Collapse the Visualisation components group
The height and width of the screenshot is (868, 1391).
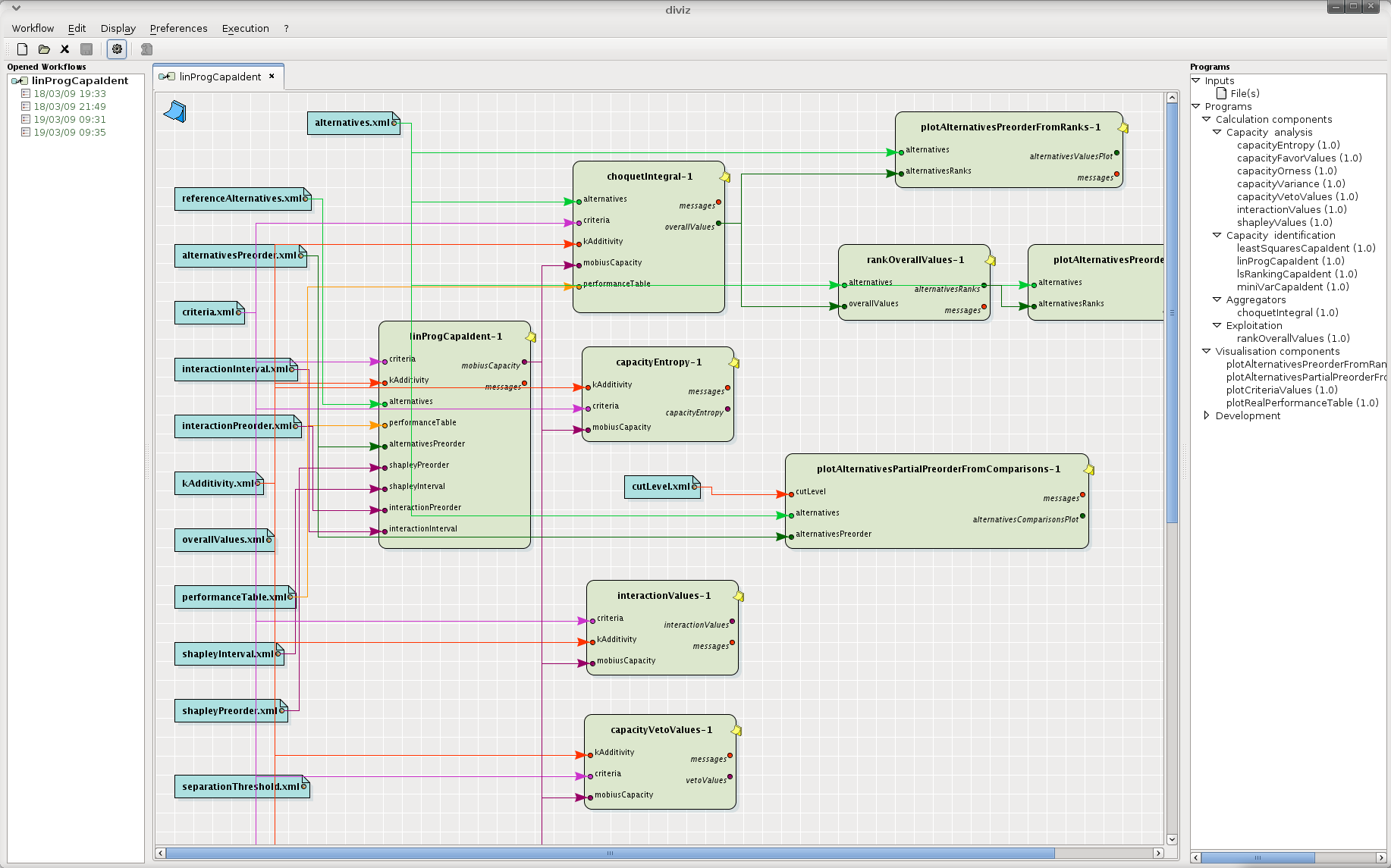click(1207, 351)
